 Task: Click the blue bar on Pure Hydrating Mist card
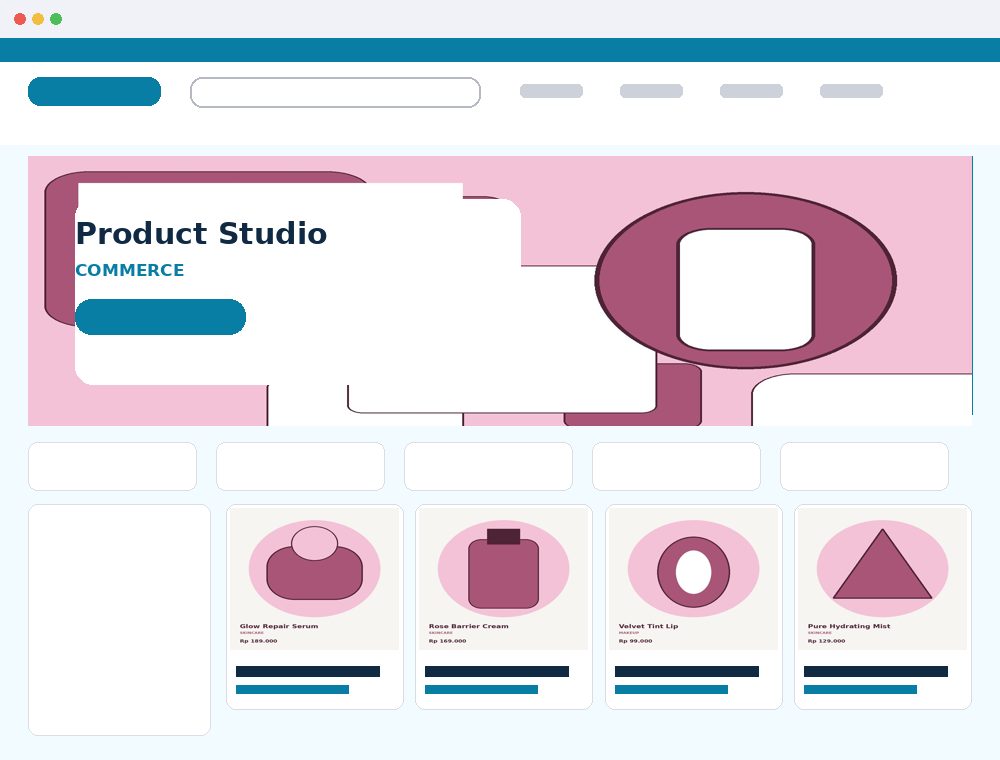860,689
